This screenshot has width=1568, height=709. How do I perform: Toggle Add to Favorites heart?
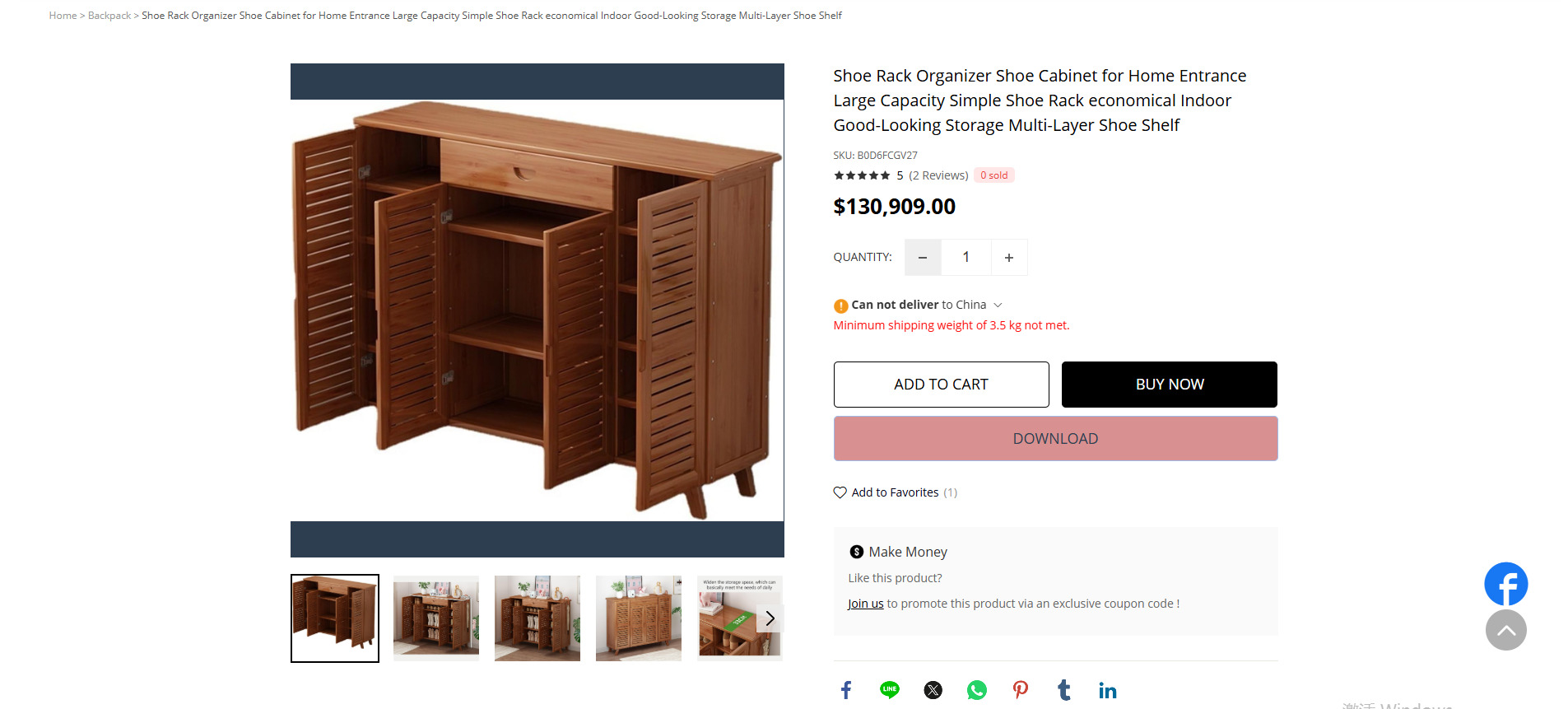point(840,492)
